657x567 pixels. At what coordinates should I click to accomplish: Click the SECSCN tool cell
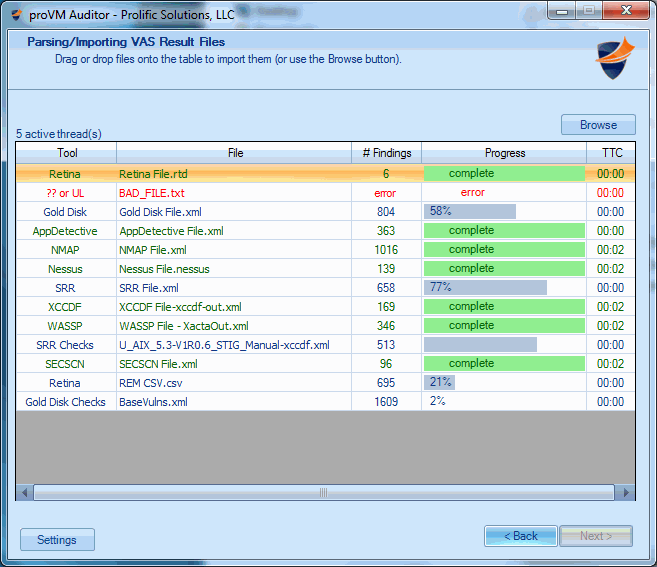(x=66, y=364)
